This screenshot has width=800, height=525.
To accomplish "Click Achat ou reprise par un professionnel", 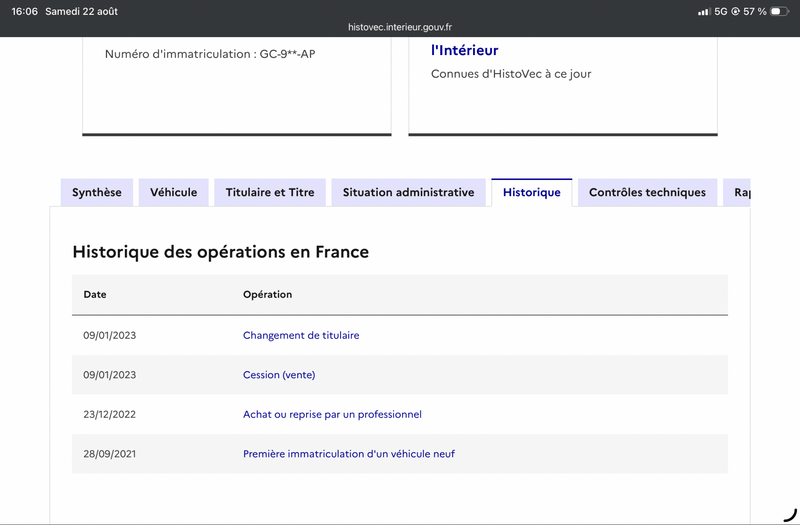I will coord(332,414).
